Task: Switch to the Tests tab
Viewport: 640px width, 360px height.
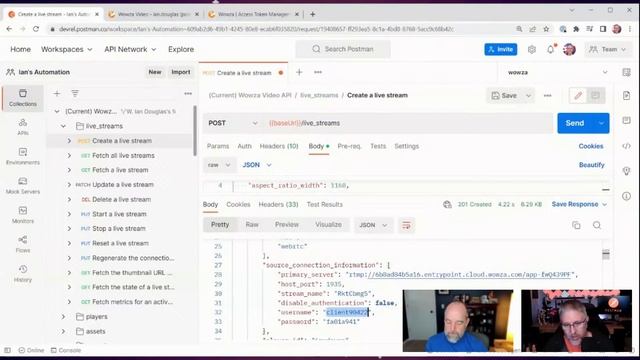Action: (378, 146)
